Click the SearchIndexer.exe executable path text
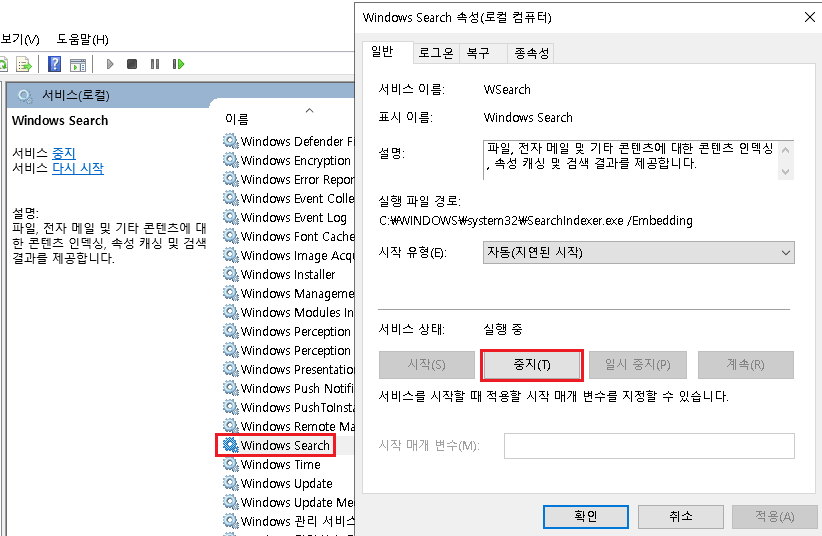Viewport: 822px width, 536px height. (x=535, y=221)
